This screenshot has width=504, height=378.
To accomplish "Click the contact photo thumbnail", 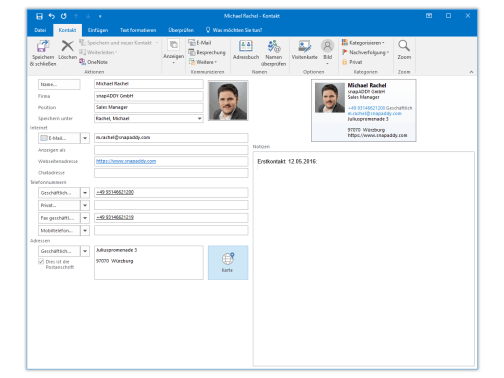I will [x=228, y=100].
